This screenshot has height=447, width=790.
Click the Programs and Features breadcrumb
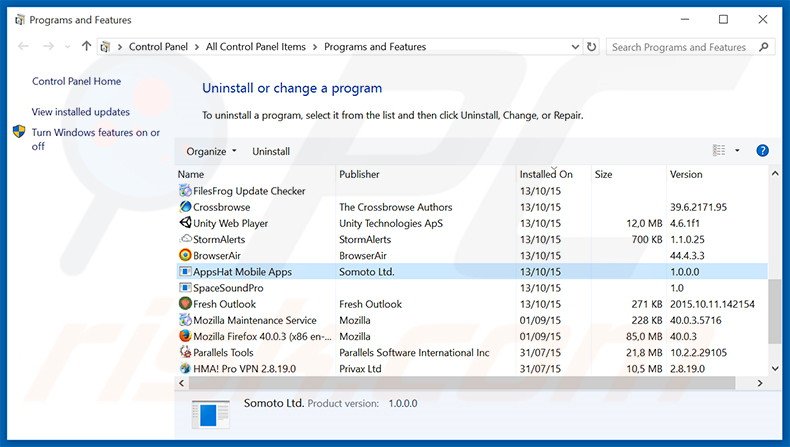375,47
